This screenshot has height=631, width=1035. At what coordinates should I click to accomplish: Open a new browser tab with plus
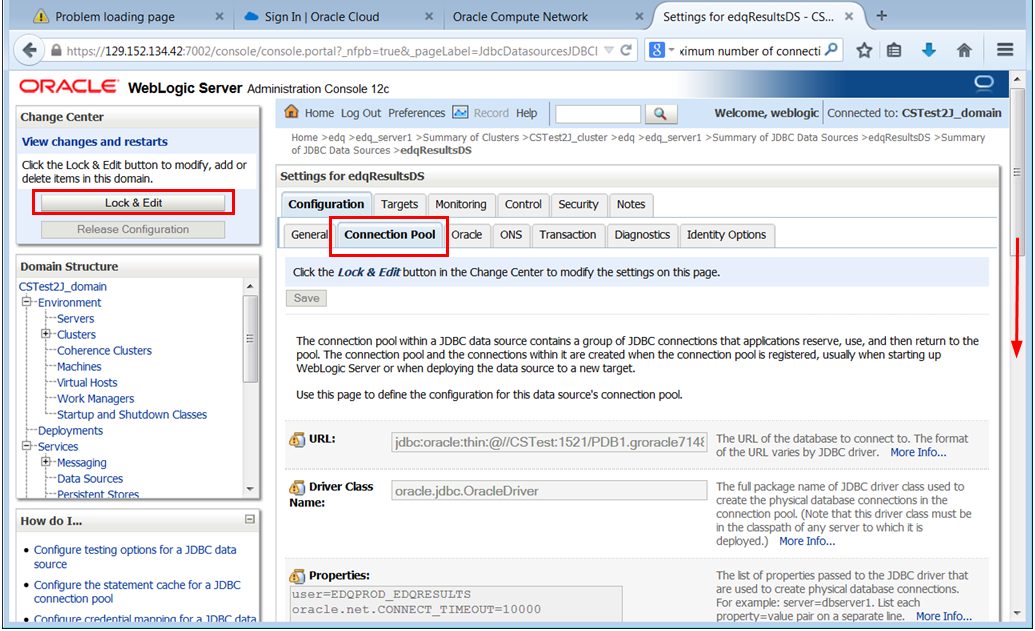tap(882, 16)
